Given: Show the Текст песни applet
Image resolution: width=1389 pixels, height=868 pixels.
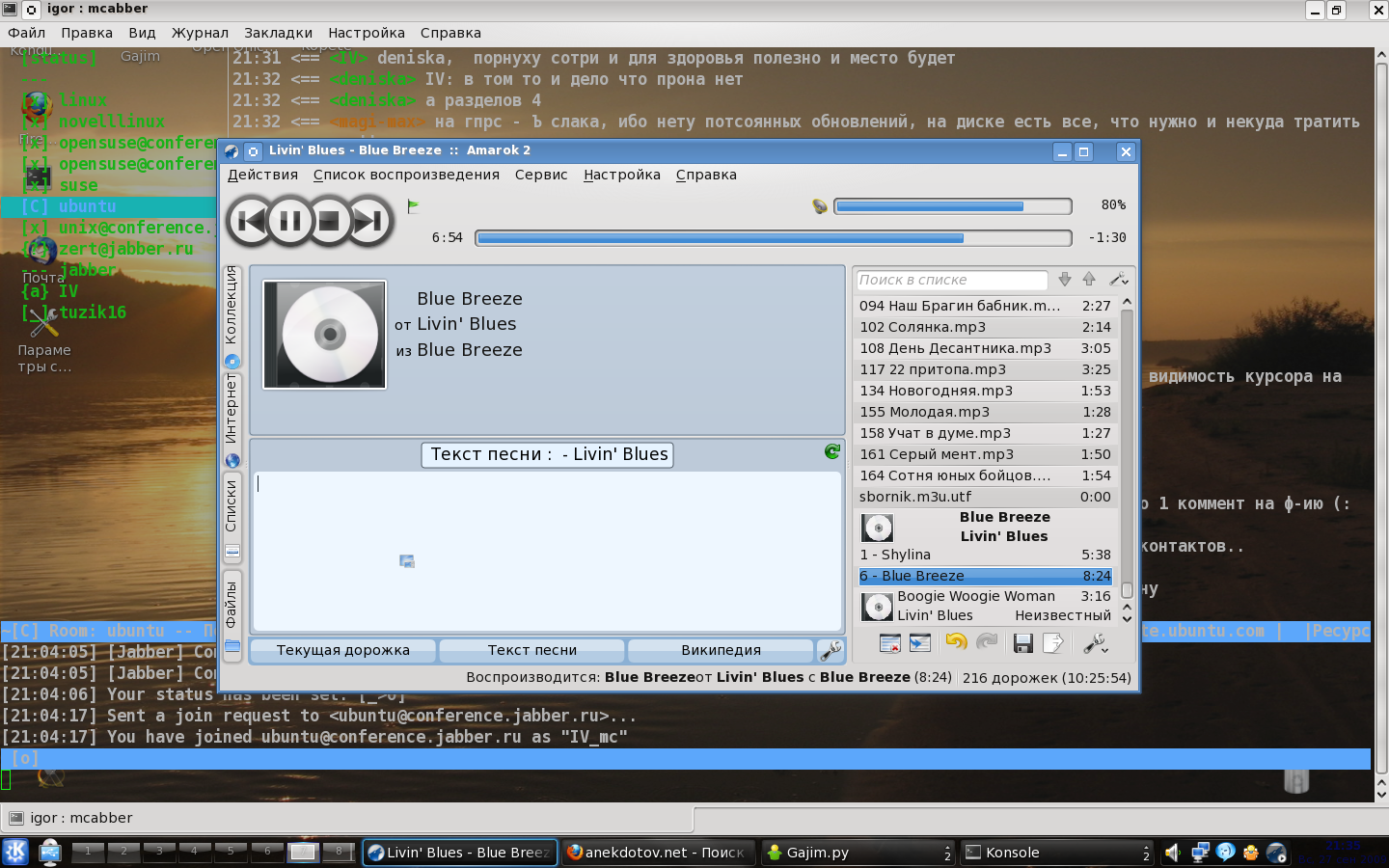Looking at the screenshot, I should (531, 650).
